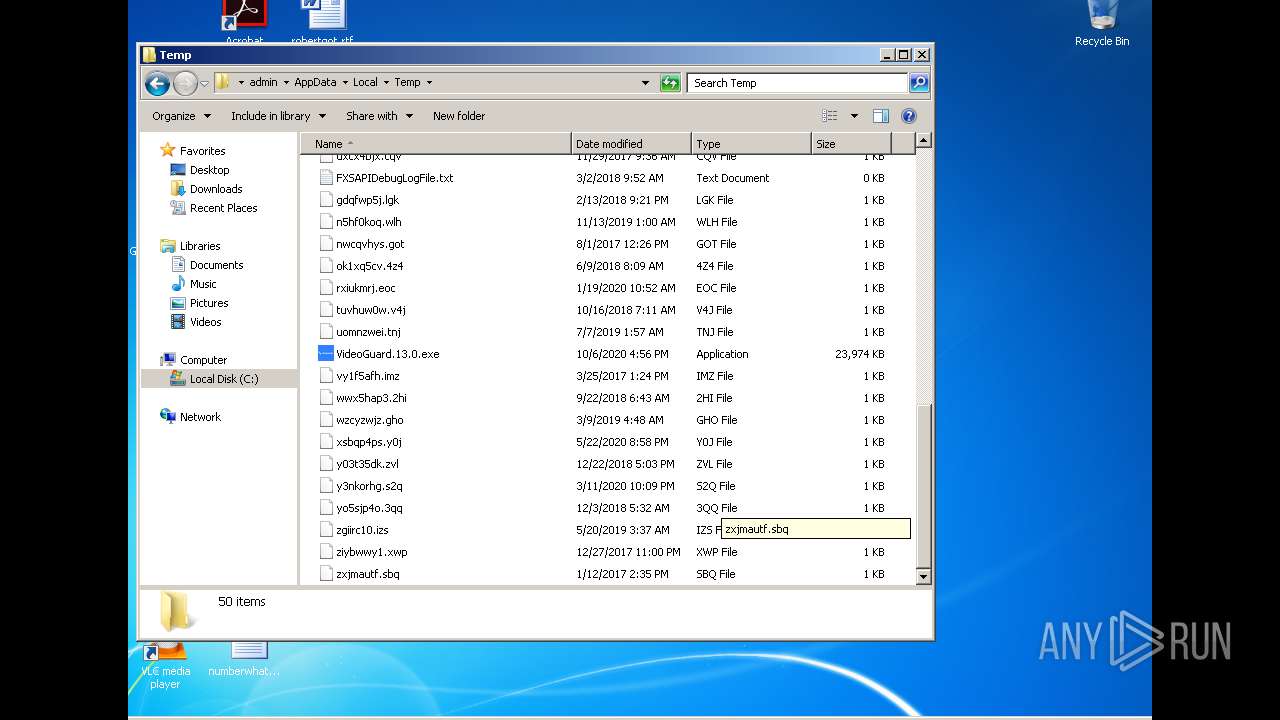Expand the view options dropdown arrow
The width and height of the screenshot is (1280, 720).
coord(854,116)
